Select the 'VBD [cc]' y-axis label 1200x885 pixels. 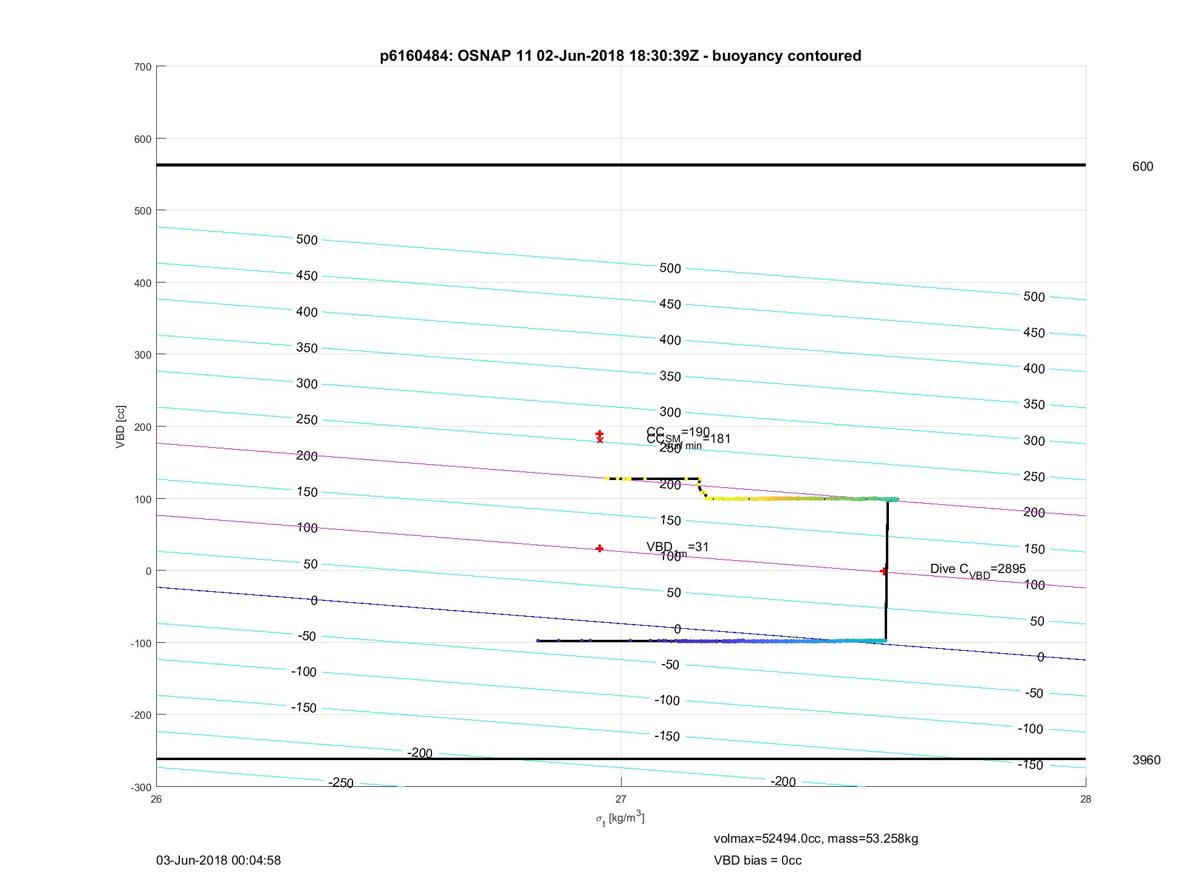coord(120,427)
